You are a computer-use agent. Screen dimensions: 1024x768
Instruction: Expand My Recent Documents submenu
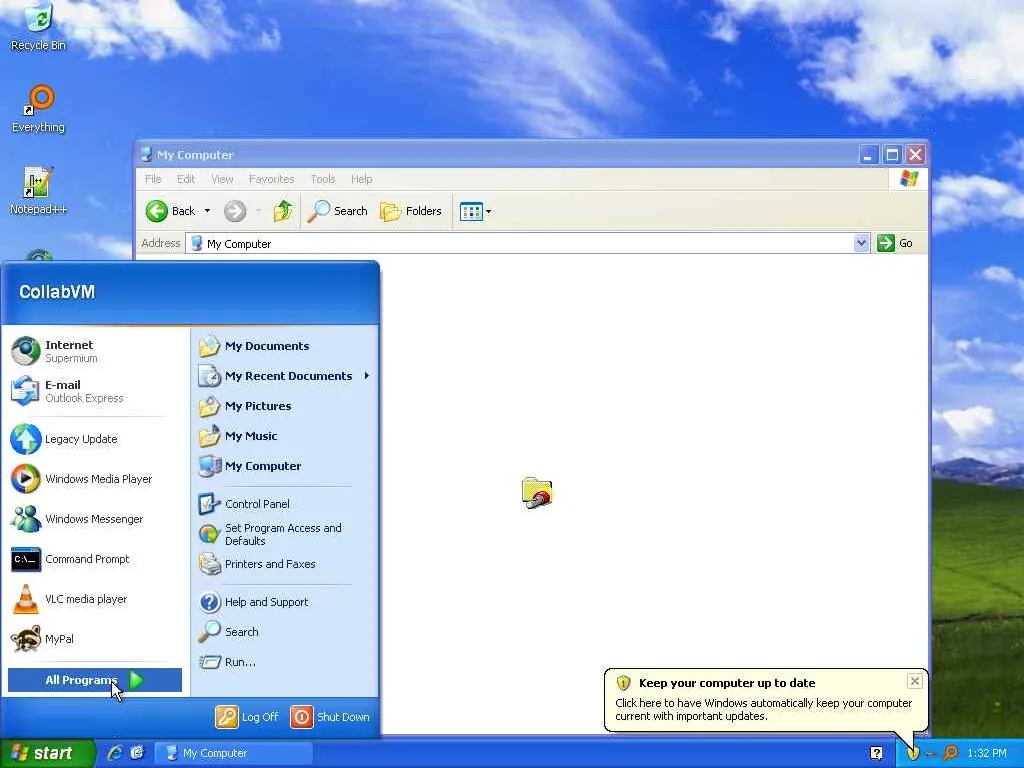click(x=285, y=376)
